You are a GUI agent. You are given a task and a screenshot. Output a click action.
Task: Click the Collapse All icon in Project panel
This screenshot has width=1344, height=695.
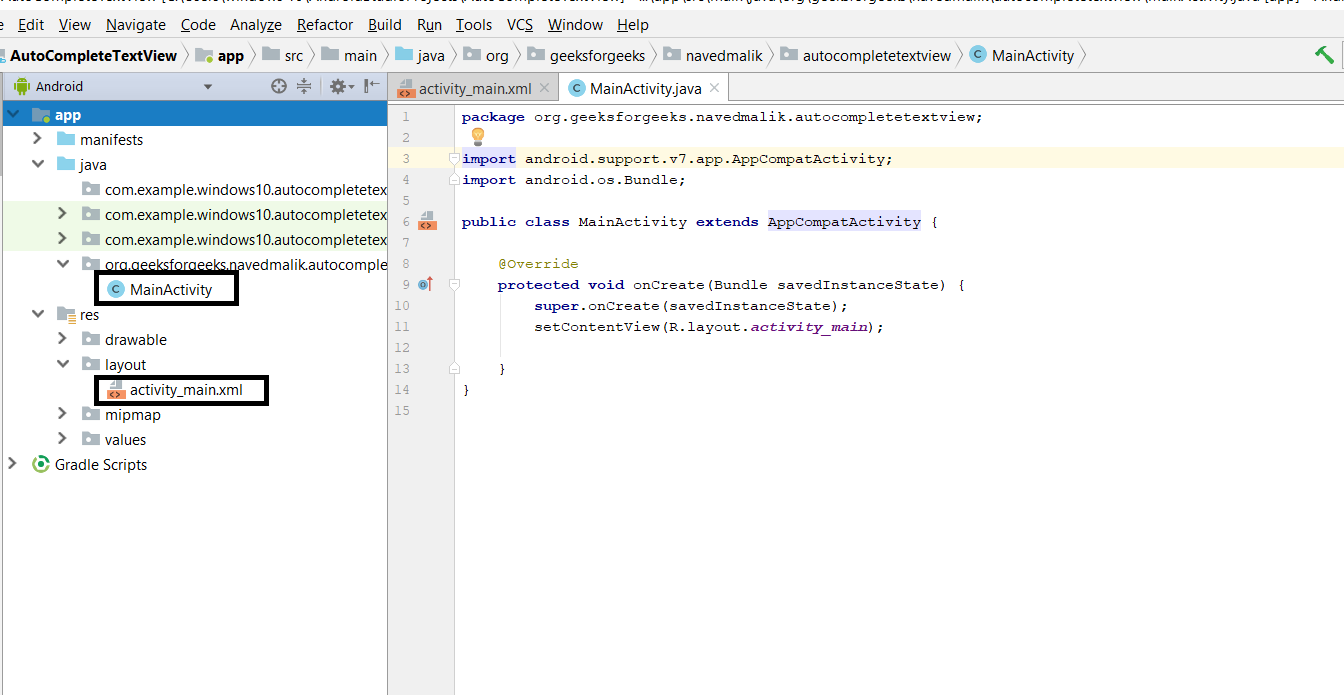pos(305,87)
